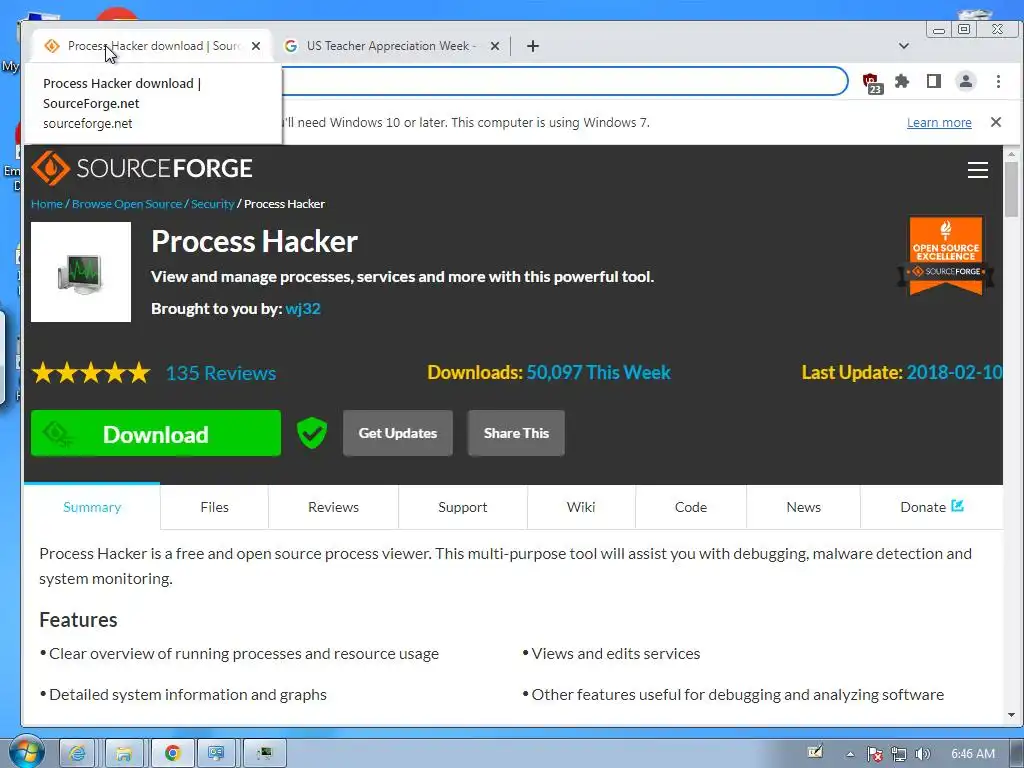This screenshot has width=1024, height=768.
Task: Click the scrollbar down arrow
Action: click(x=1011, y=715)
